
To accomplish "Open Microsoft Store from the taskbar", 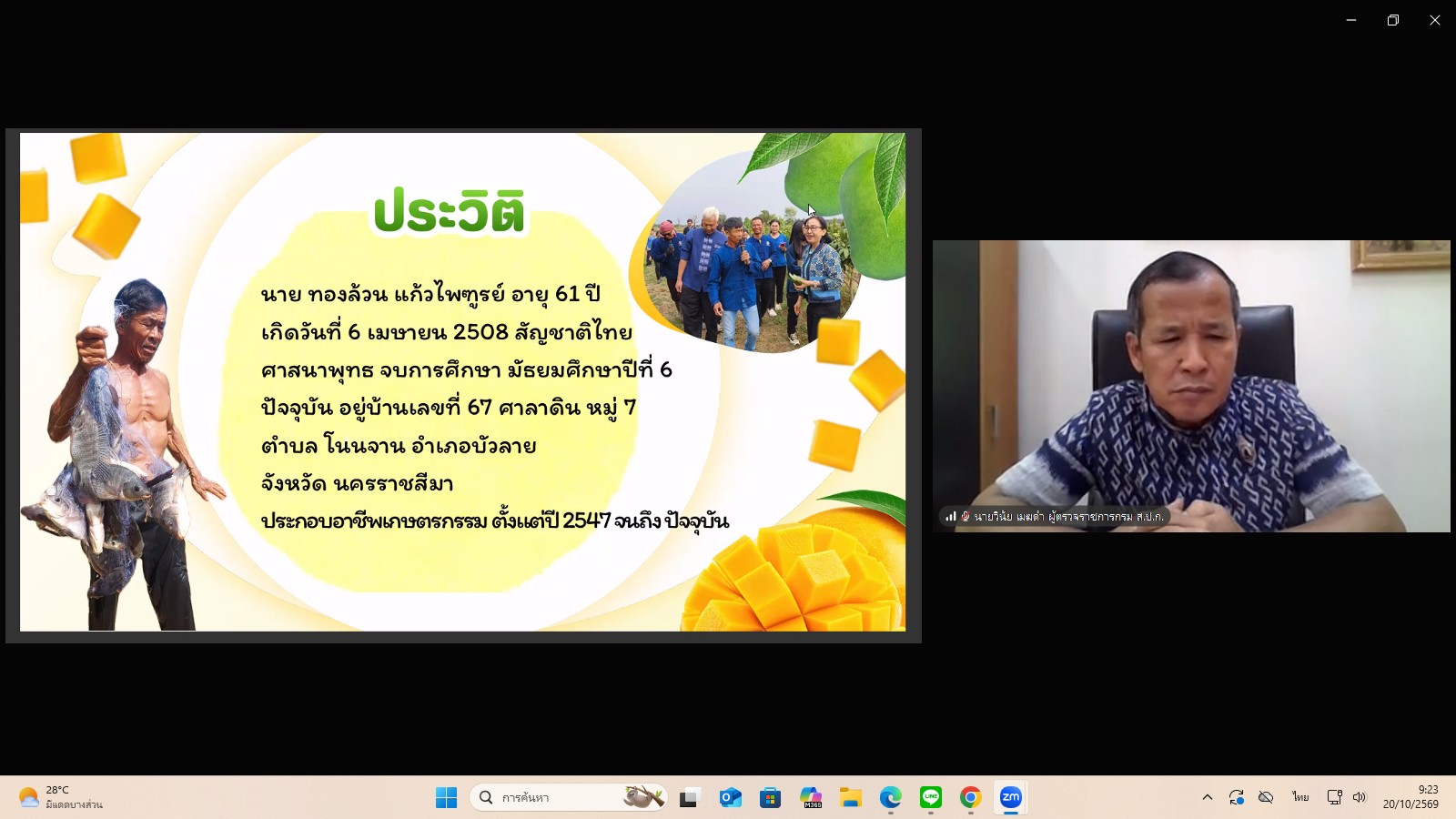I will click(x=770, y=798).
